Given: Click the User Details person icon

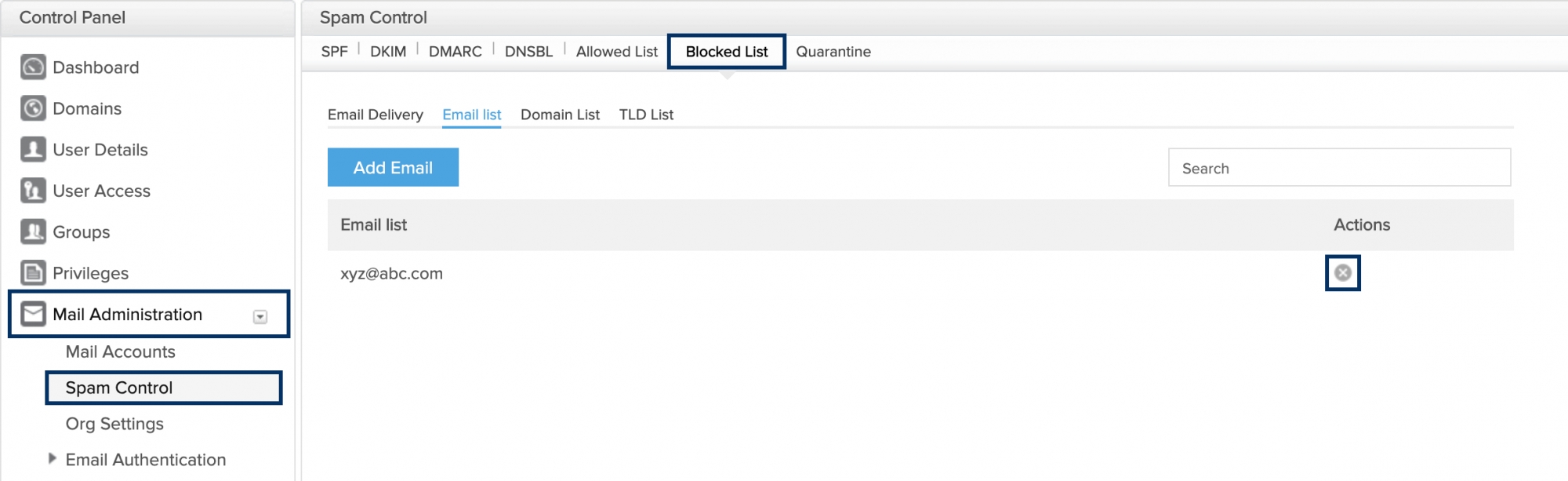Looking at the screenshot, I should pyautogui.click(x=33, y=150).
